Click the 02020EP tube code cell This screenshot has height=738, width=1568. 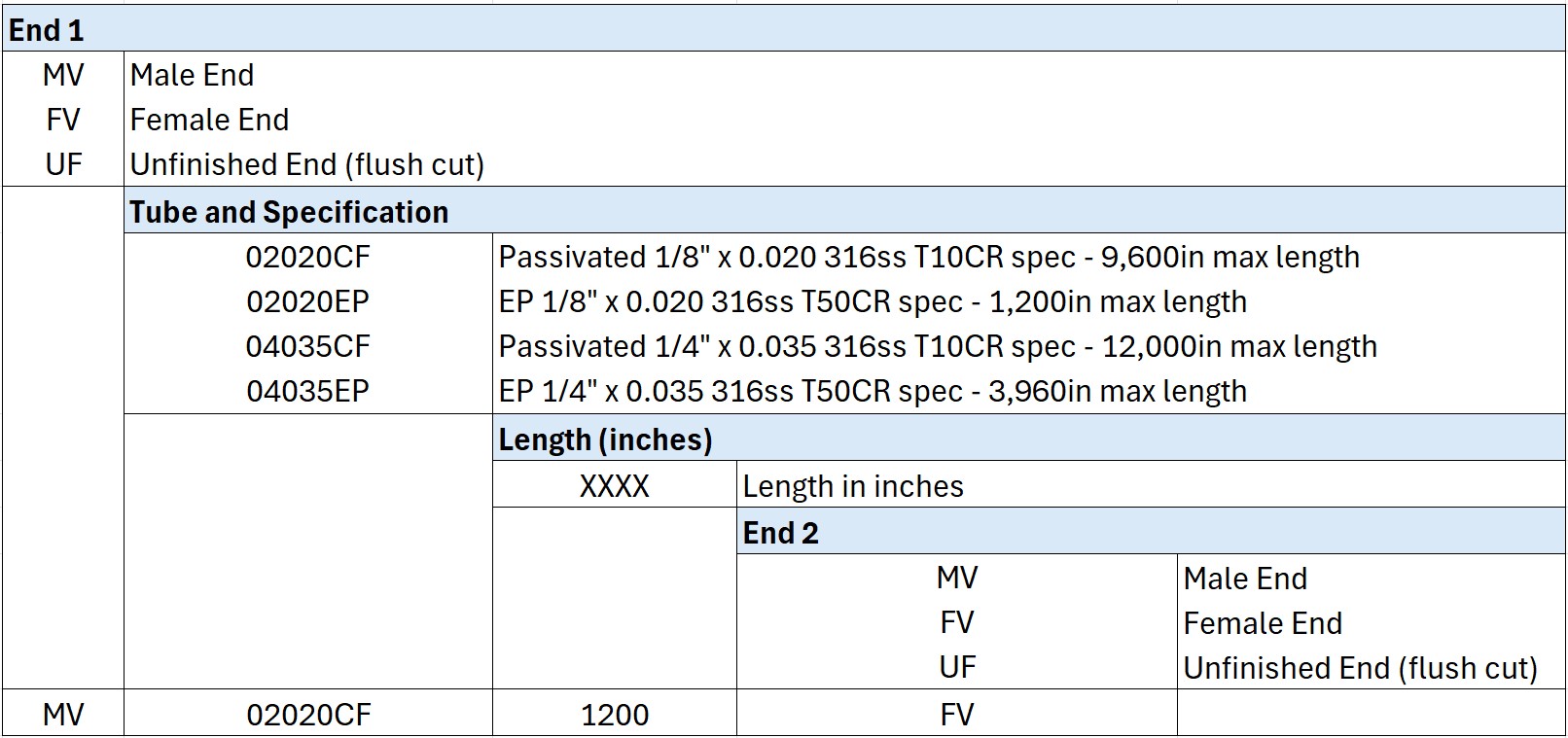coord(307,301)
